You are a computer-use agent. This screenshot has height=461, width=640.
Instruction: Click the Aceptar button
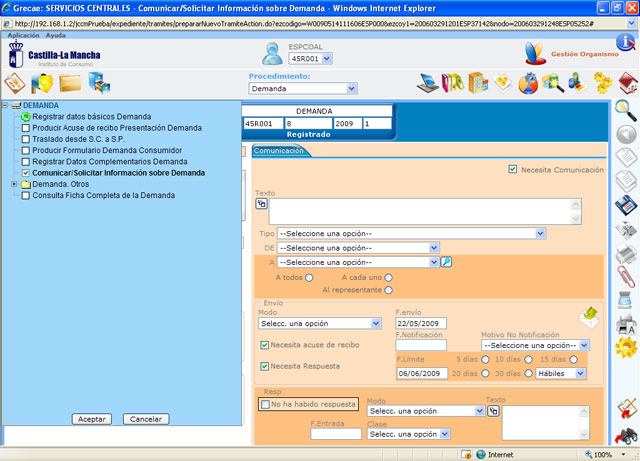[92, 419]
